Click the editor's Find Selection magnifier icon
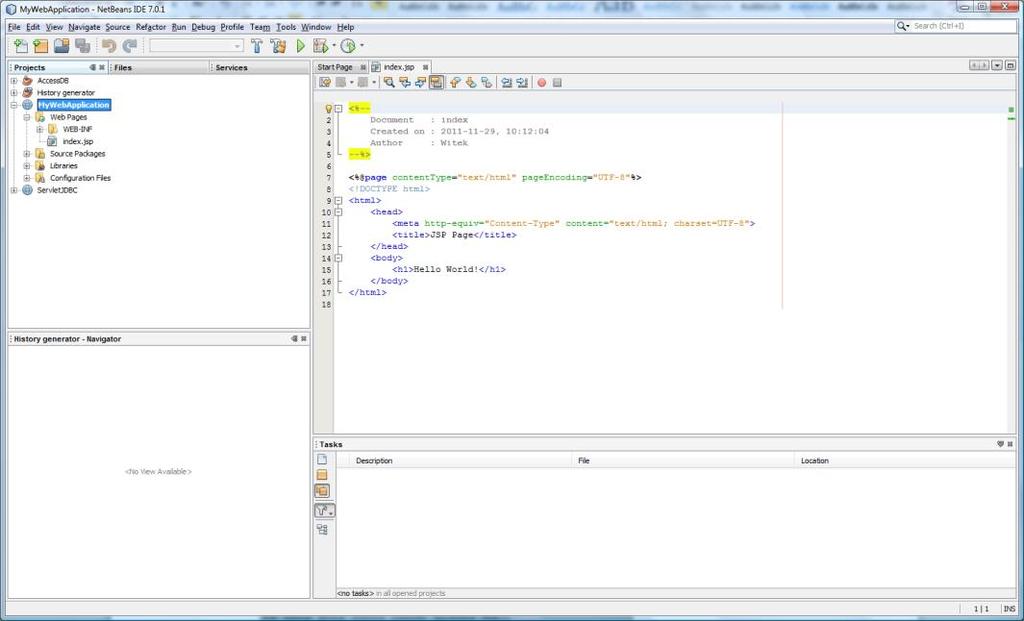The width and height of the screenshot is (1024, 621). [389, 82]
